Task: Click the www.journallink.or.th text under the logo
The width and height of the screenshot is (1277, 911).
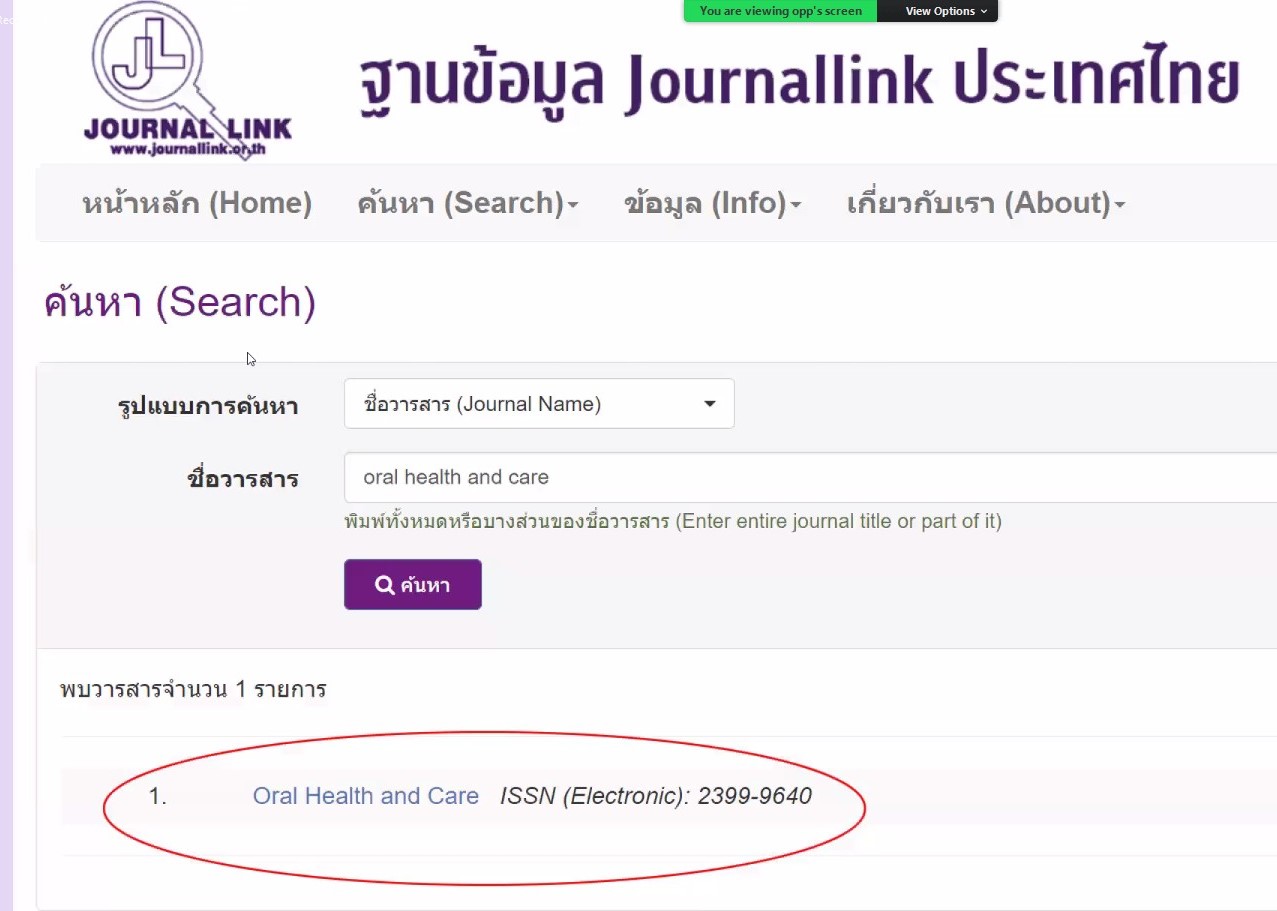Action: pyautogui.click(x=190, y=146)
